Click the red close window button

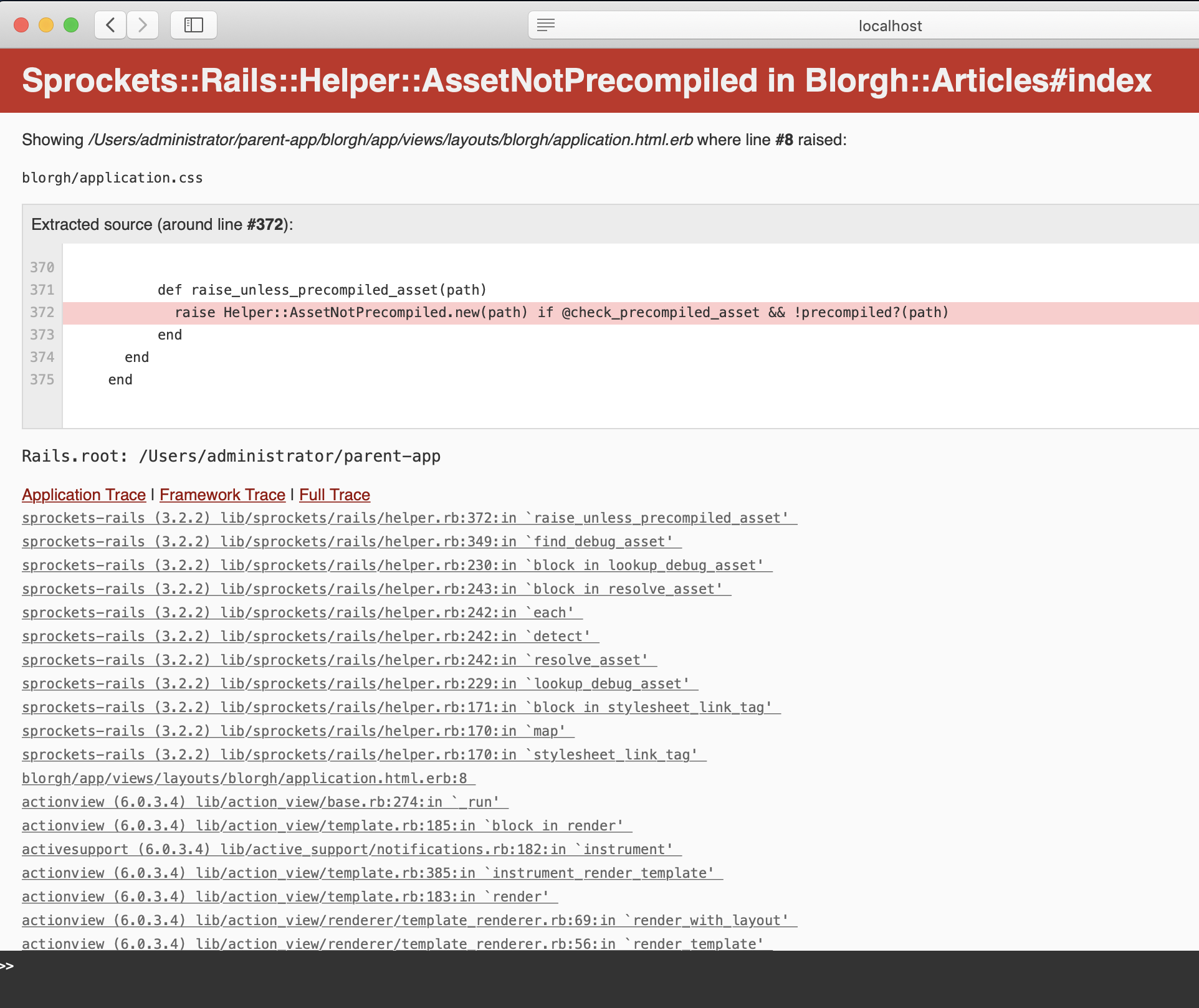pyautogui.click(x=21, y=25)
